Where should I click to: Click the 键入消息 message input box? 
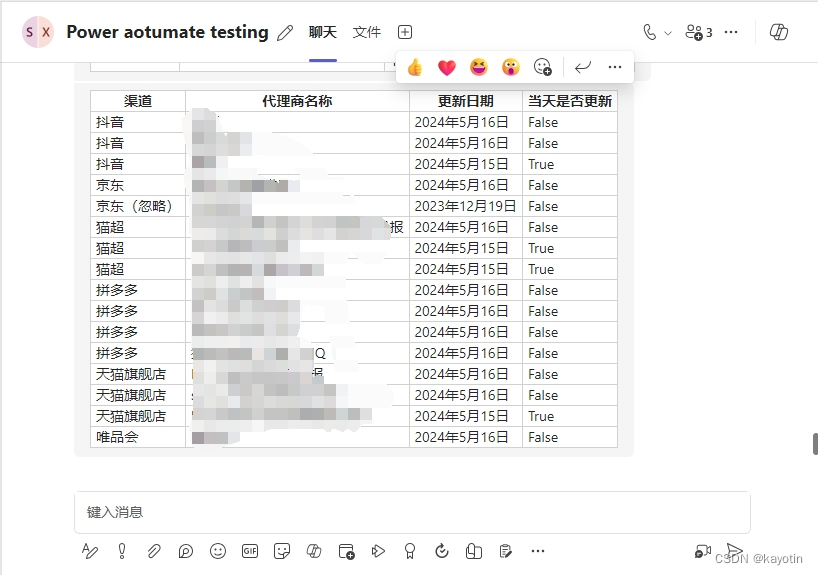tap(412, 512)
